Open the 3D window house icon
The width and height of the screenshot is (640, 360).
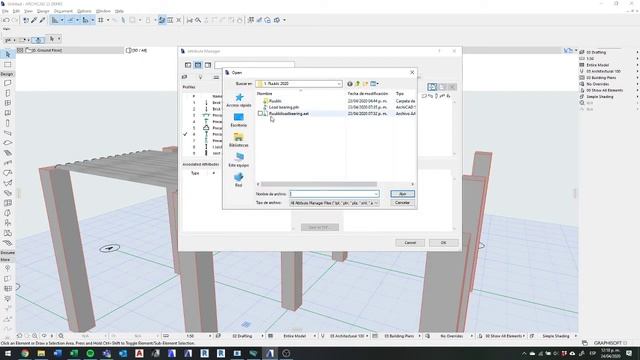(267, 20)
